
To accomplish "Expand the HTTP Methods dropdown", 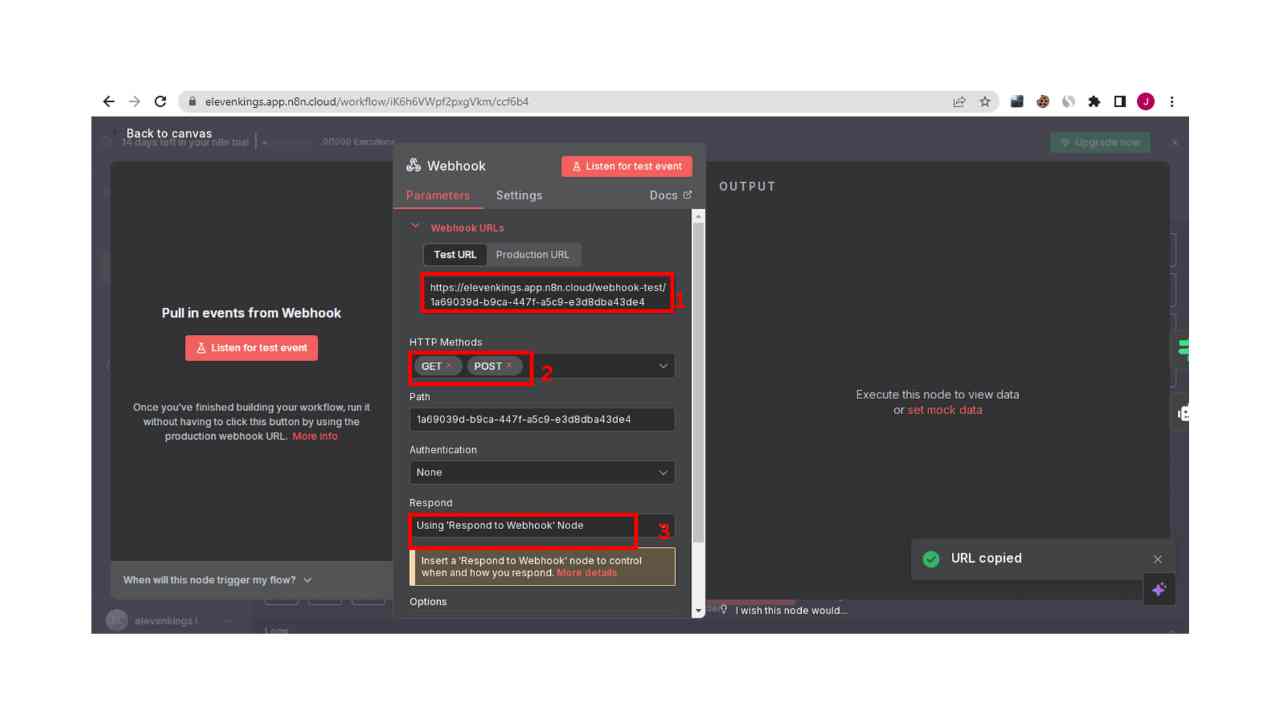I will (662, 366).
